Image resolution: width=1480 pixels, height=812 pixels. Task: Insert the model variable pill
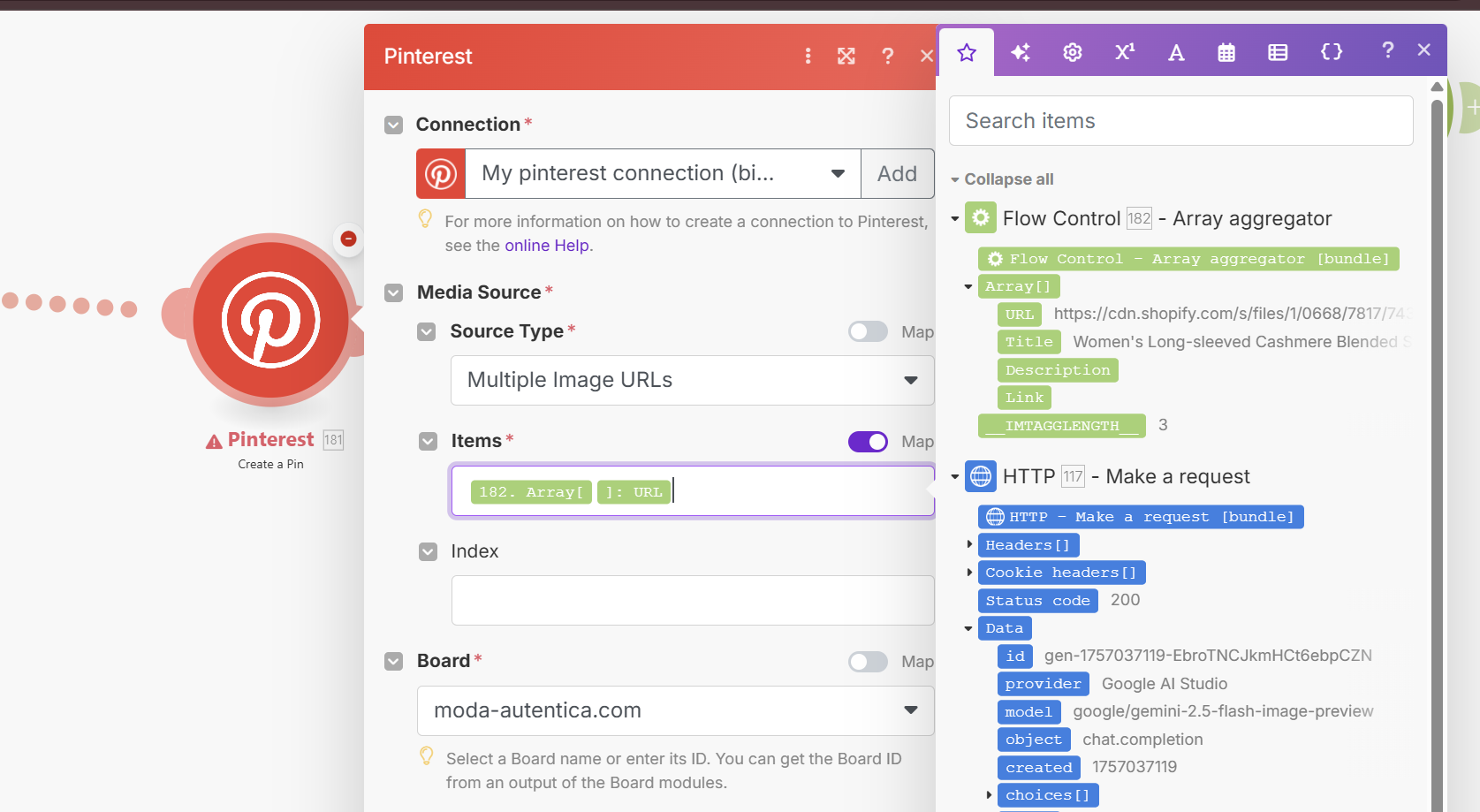pos(1028,712)
